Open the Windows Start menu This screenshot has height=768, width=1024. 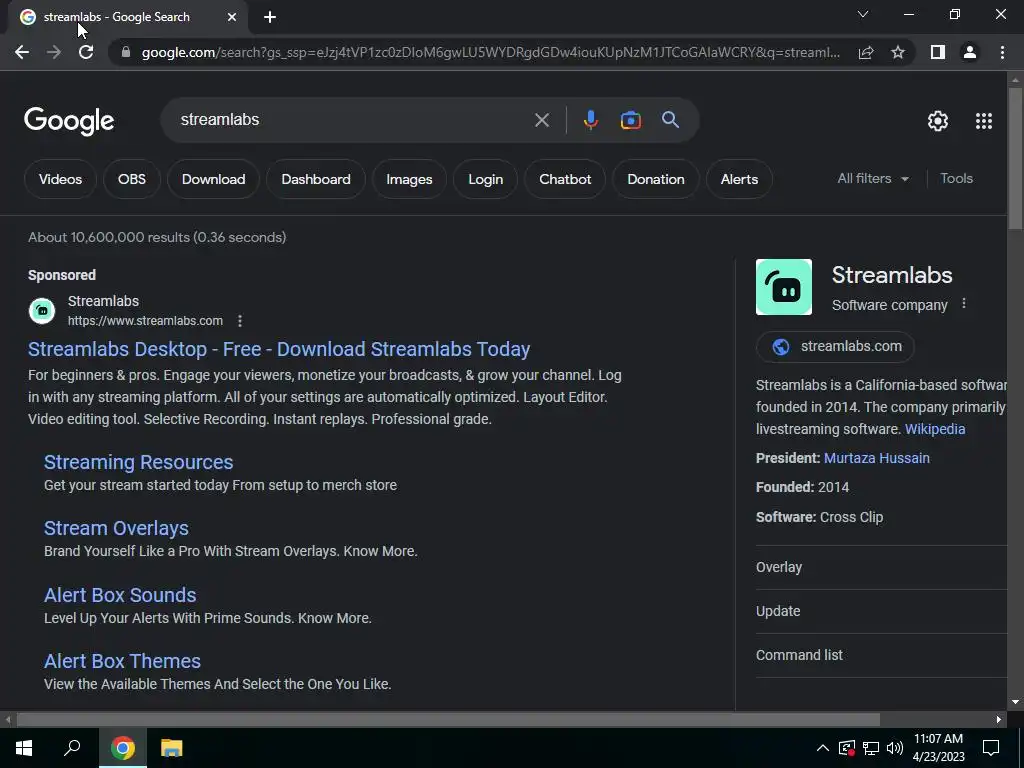24,747
